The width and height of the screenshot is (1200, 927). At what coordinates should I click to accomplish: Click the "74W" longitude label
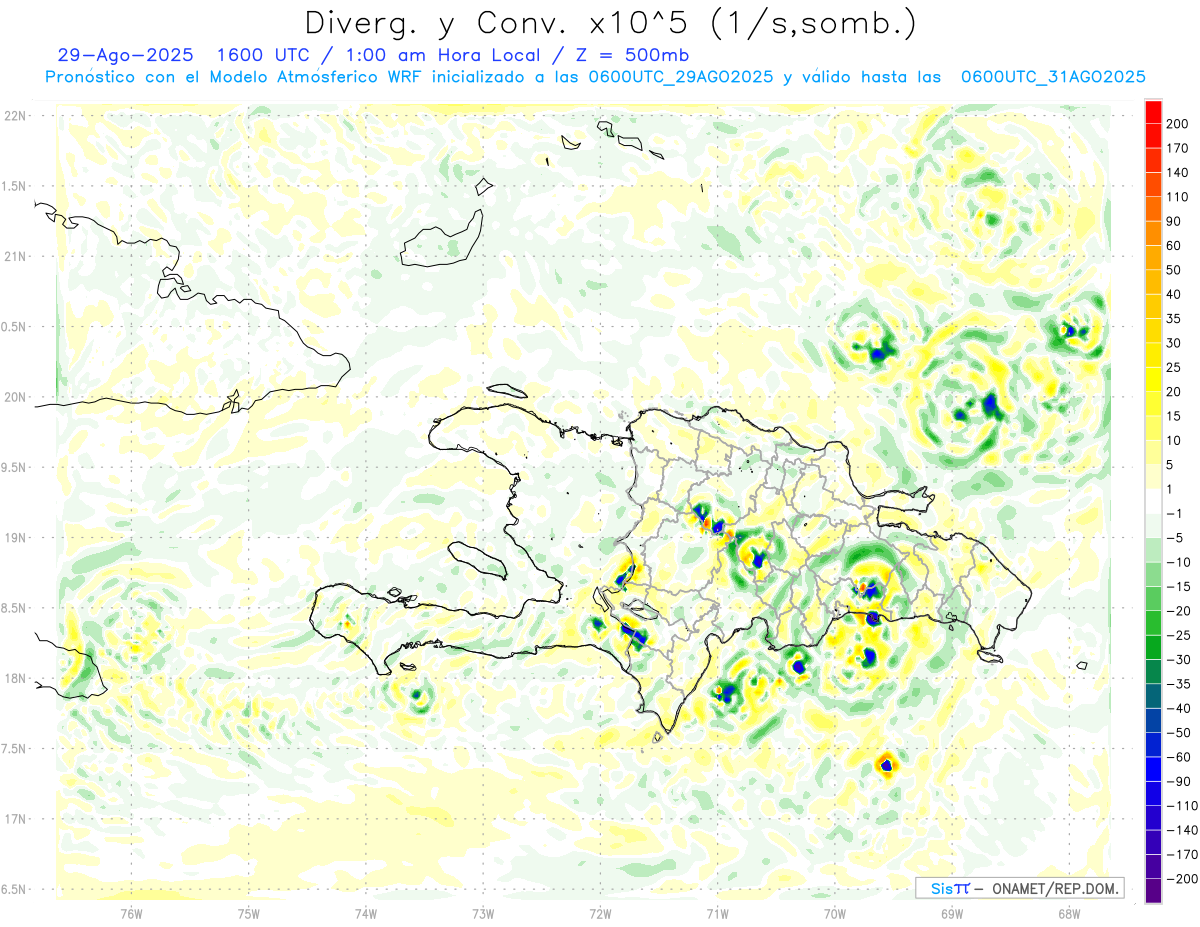tap(366, 913)
